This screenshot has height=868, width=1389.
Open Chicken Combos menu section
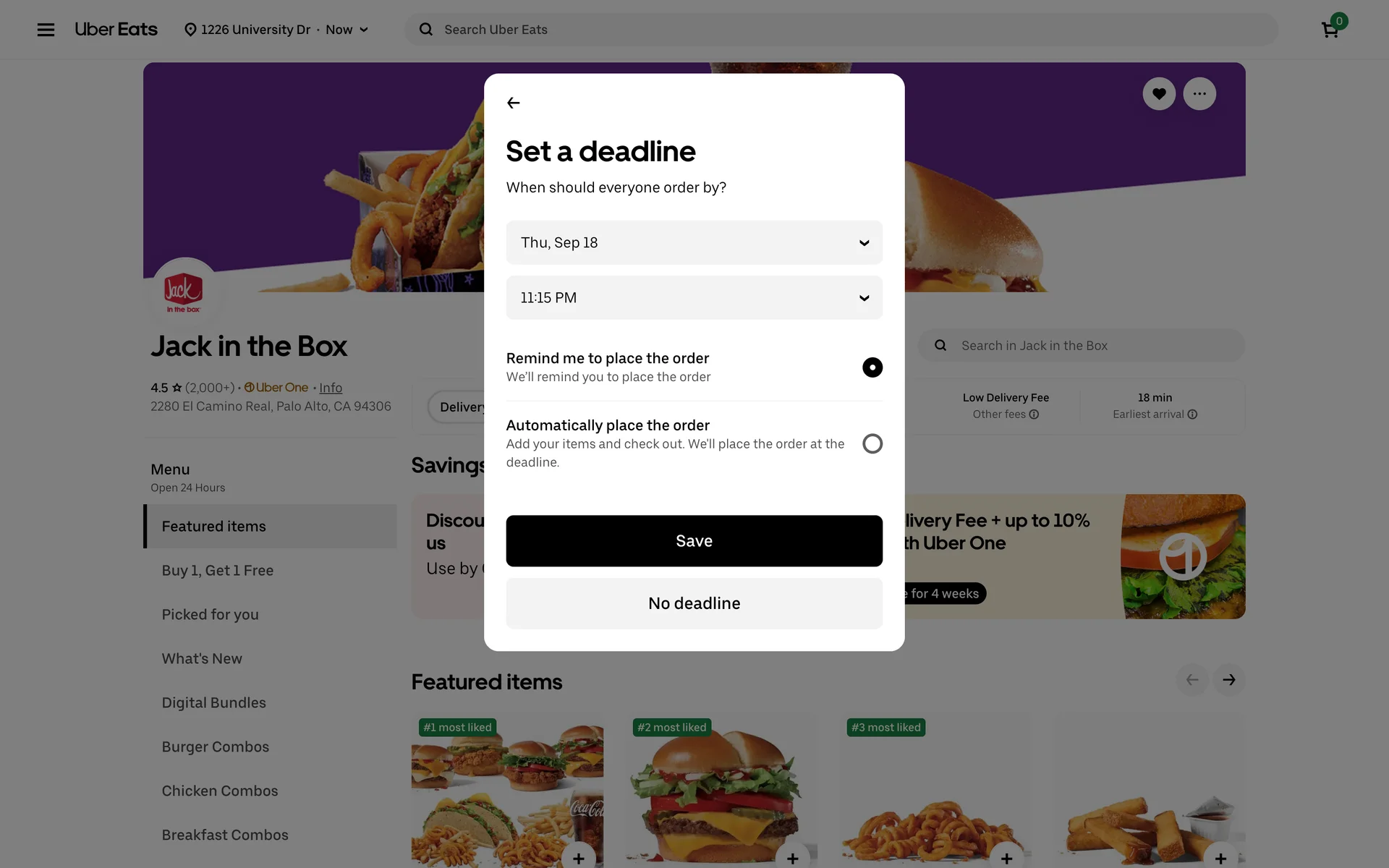point(219,791)
